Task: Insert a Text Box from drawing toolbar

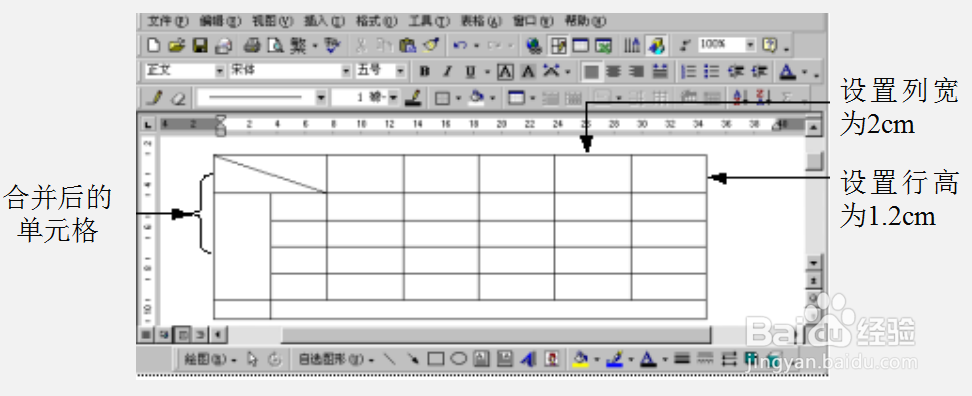Action: pos(482,358)
